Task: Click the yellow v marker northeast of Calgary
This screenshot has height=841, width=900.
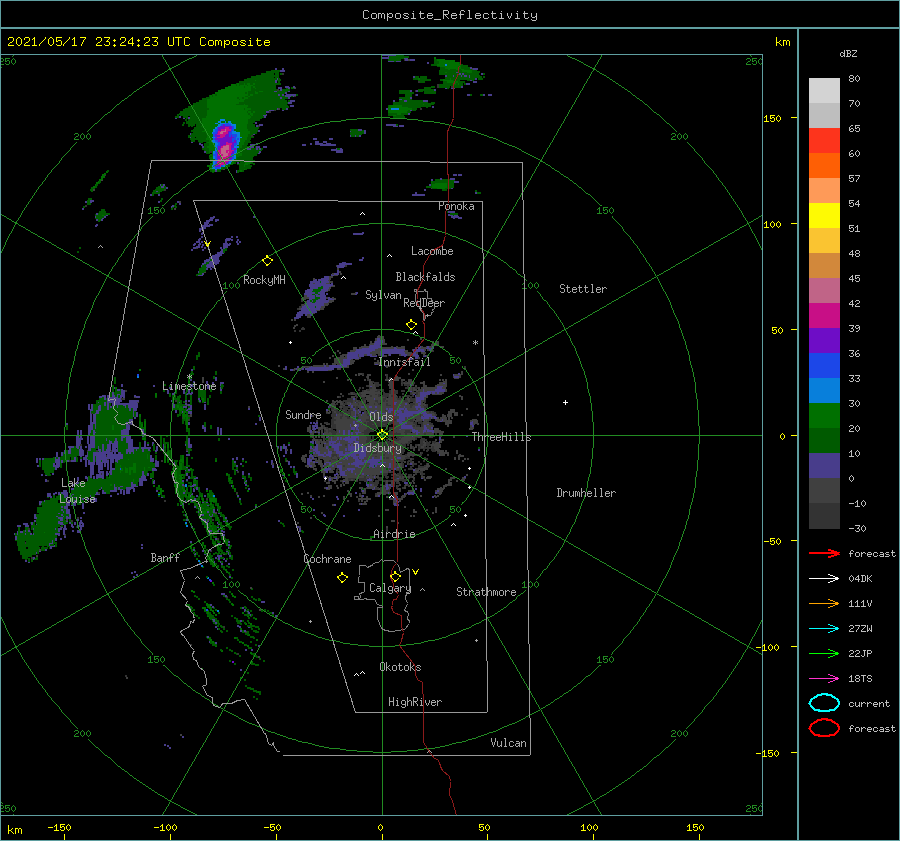Action: click(416, 572)
